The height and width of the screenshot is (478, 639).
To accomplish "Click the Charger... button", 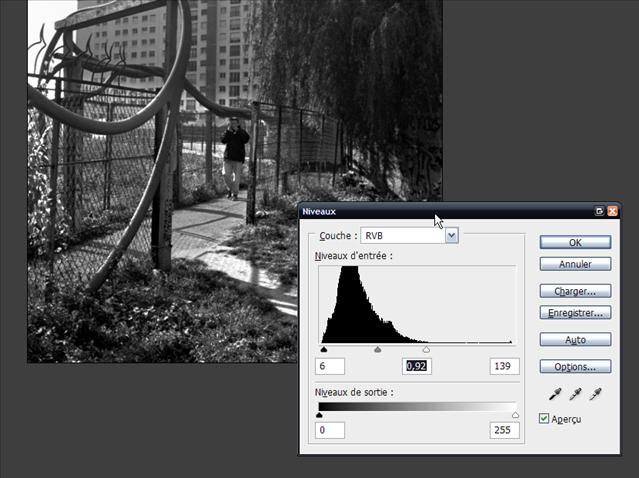I will click(575, 291).
